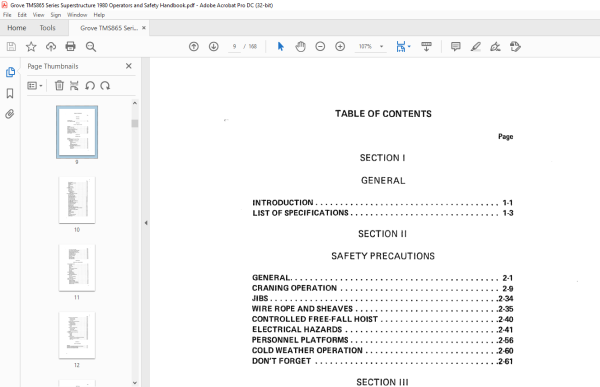This screenshot has height=387, width=600.
Task: Select page 11 thumbnail
Action: (x=77, y=268)
